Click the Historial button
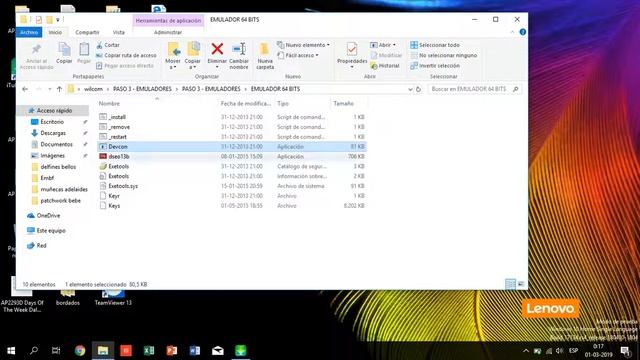Viewport: 640px width, 360px height. pos(384,66)
